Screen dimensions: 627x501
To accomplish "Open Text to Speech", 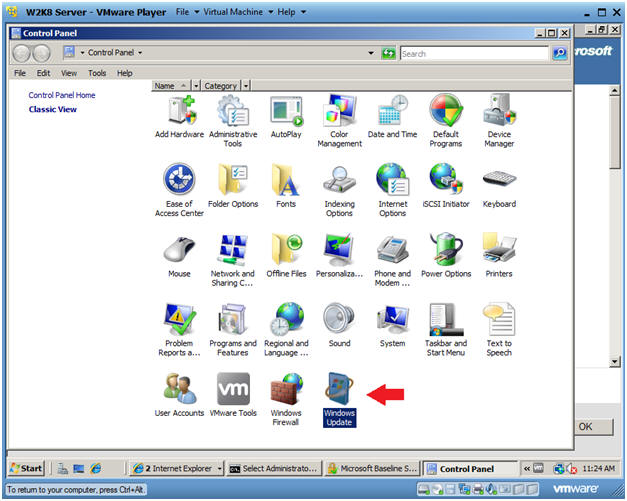I will click(x=499, y=329).
